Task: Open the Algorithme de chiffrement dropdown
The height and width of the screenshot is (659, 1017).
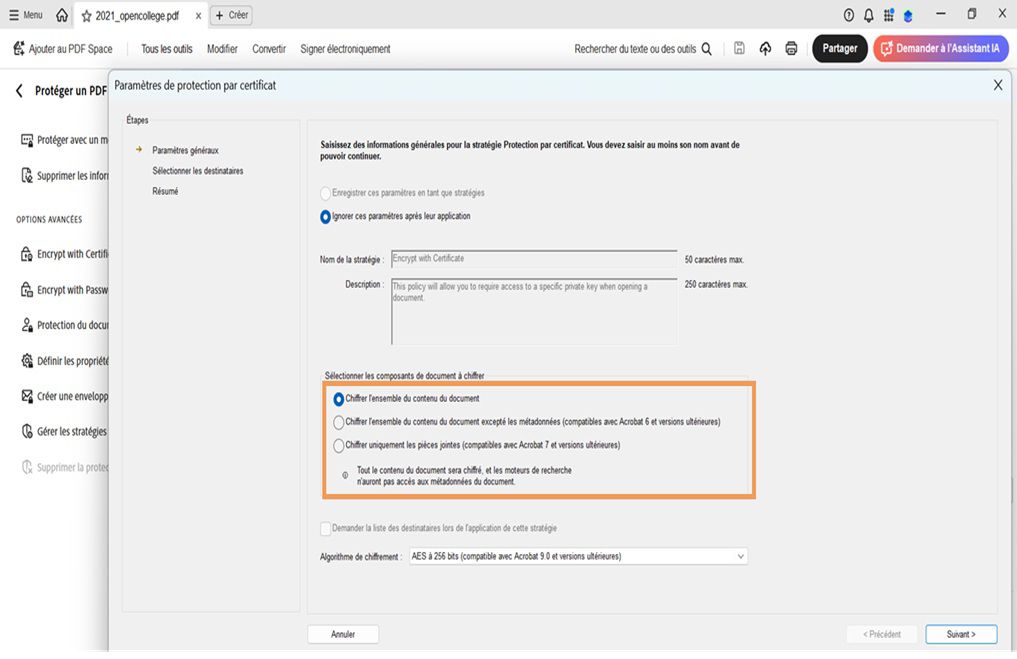Action: [x=578, y=557]
